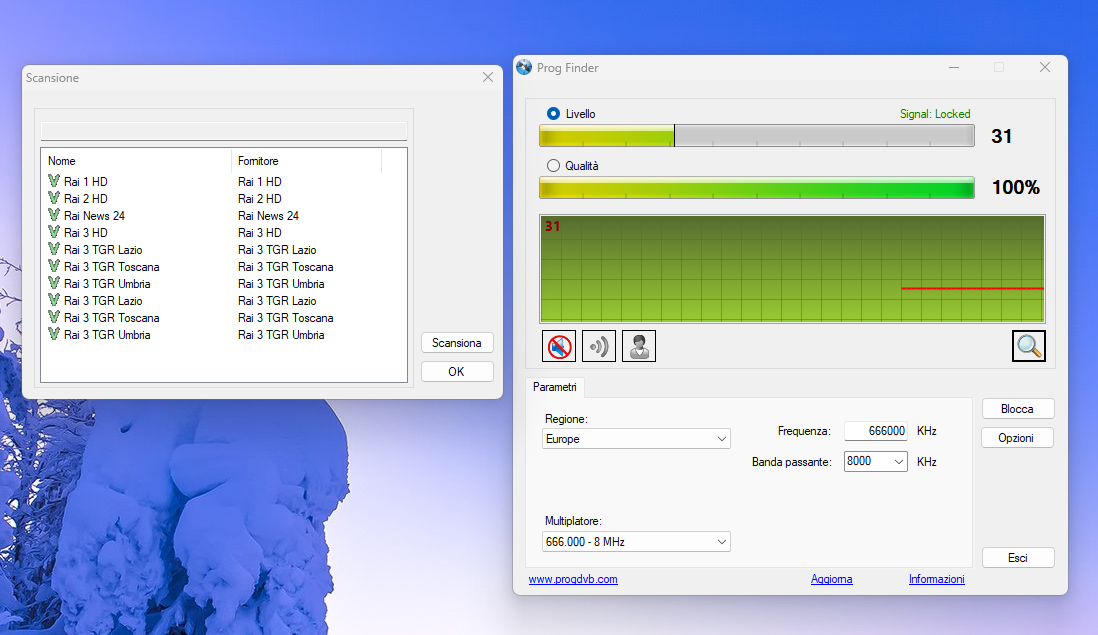Viewport: 1098px width, 635px height.
Task: Click the Informazioni link
Action: click(936, 579)
